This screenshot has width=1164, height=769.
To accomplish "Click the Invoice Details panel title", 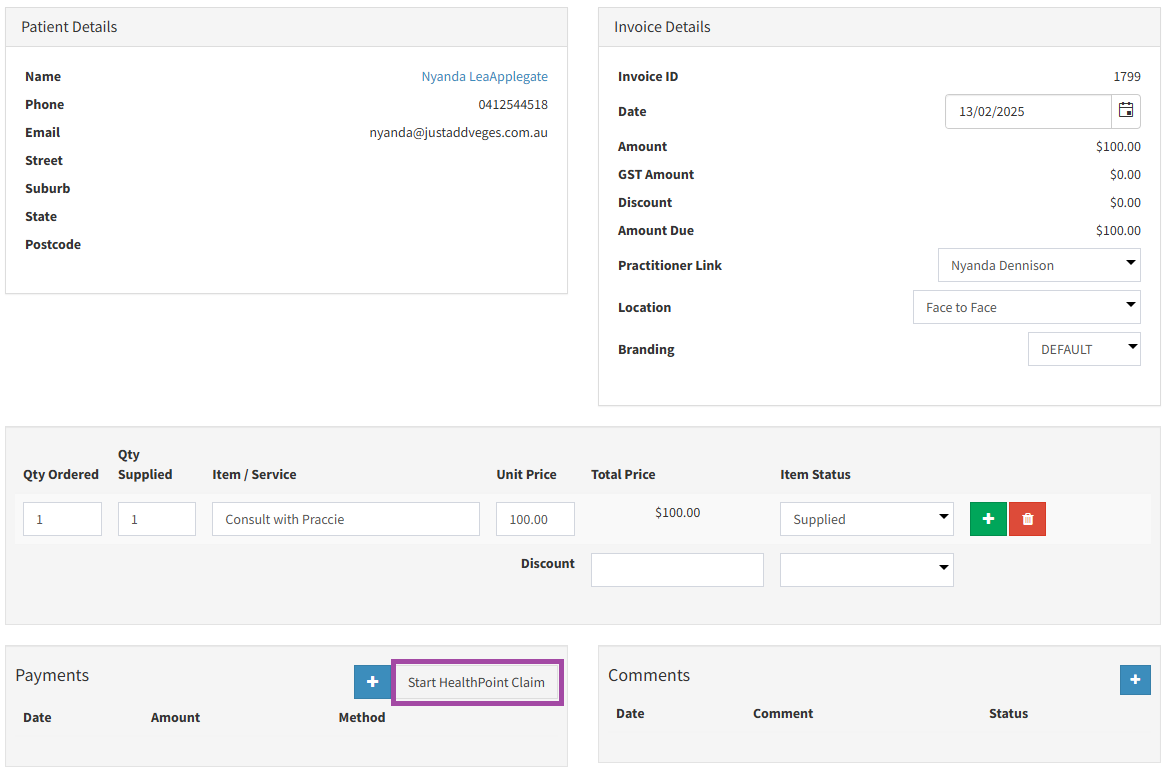I will click(x=661, y=27).
